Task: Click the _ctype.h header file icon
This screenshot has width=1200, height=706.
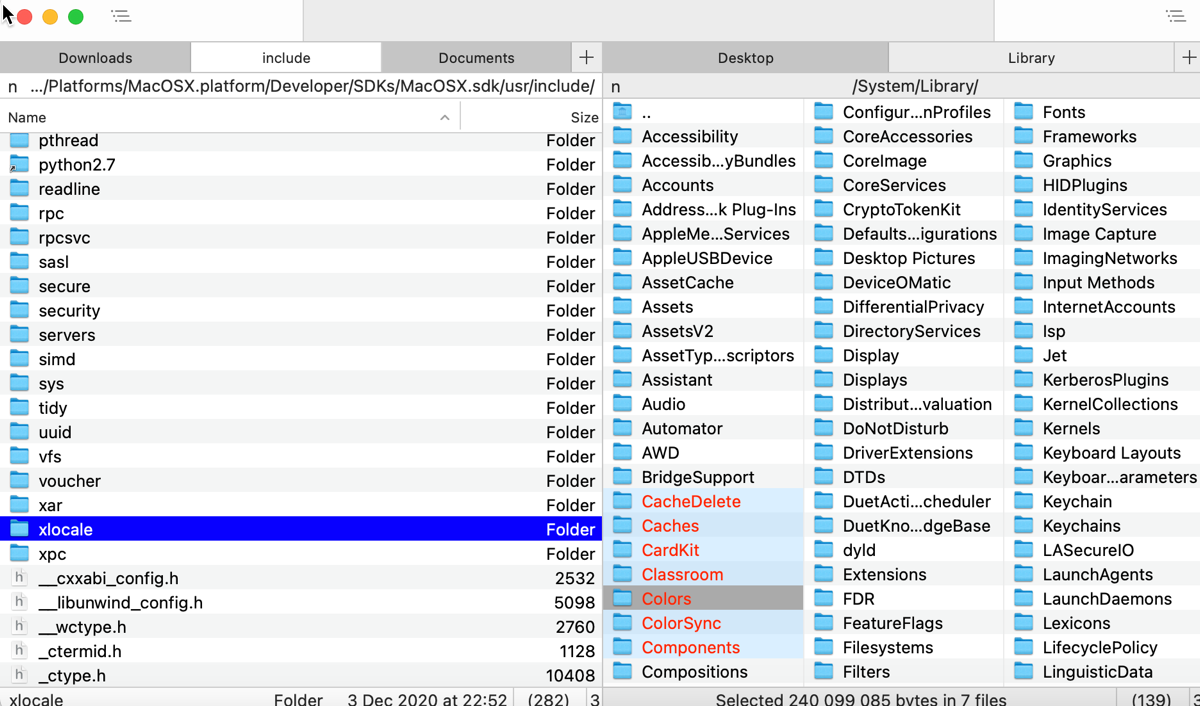Action: click(x=20, y=675)
